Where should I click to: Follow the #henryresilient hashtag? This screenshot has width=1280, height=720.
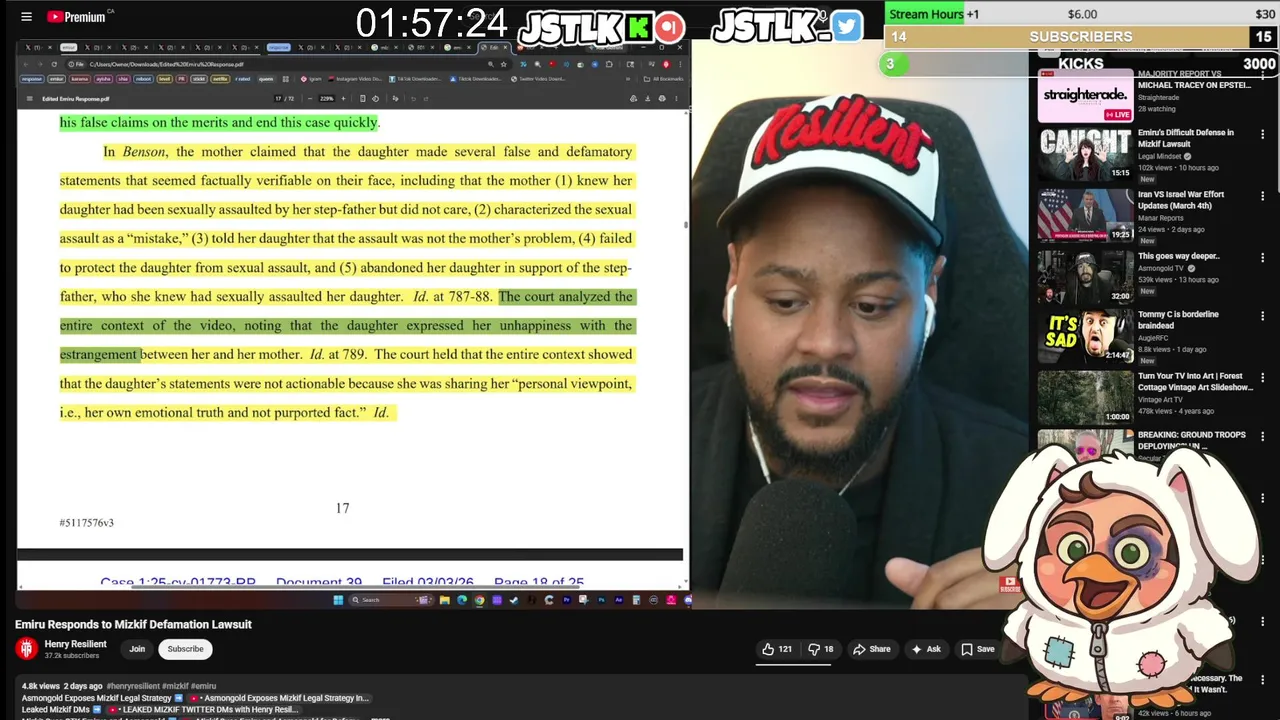pos(133,686)
